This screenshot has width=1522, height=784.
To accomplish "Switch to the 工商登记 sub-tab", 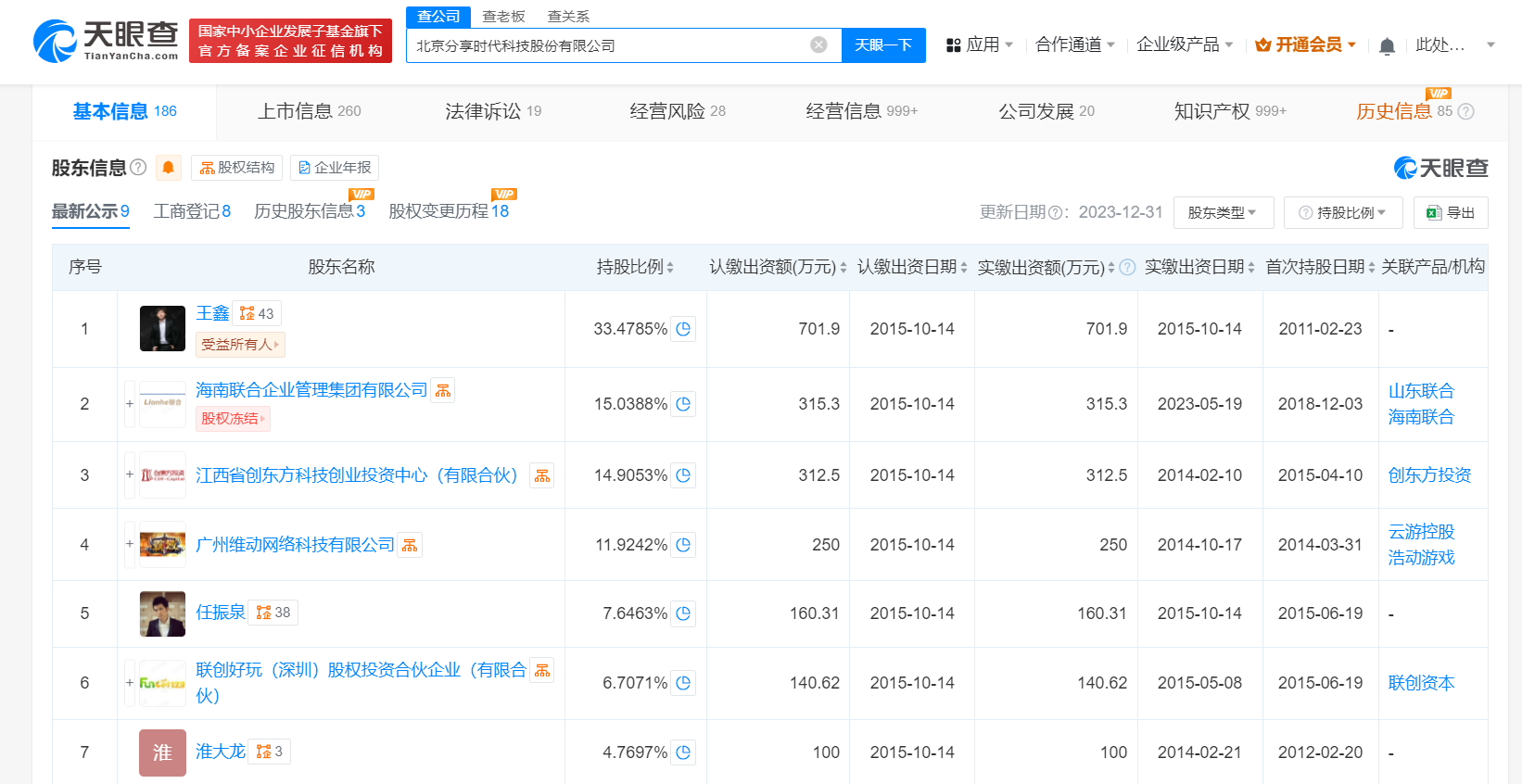I will pos(192,211).
